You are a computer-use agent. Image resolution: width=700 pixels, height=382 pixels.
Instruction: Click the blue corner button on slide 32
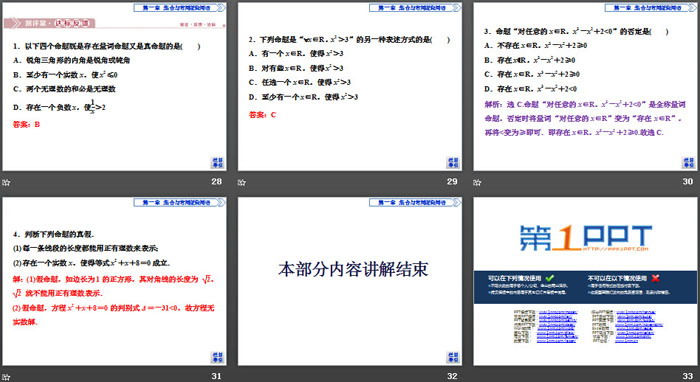click(453, 357)
